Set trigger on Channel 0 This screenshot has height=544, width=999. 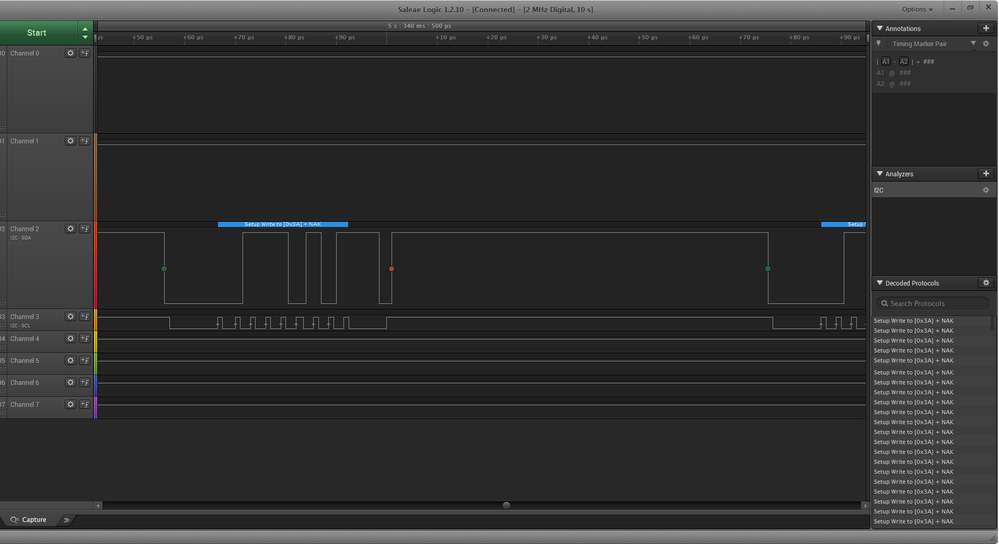pyautogui.click(x=85, y=54)
